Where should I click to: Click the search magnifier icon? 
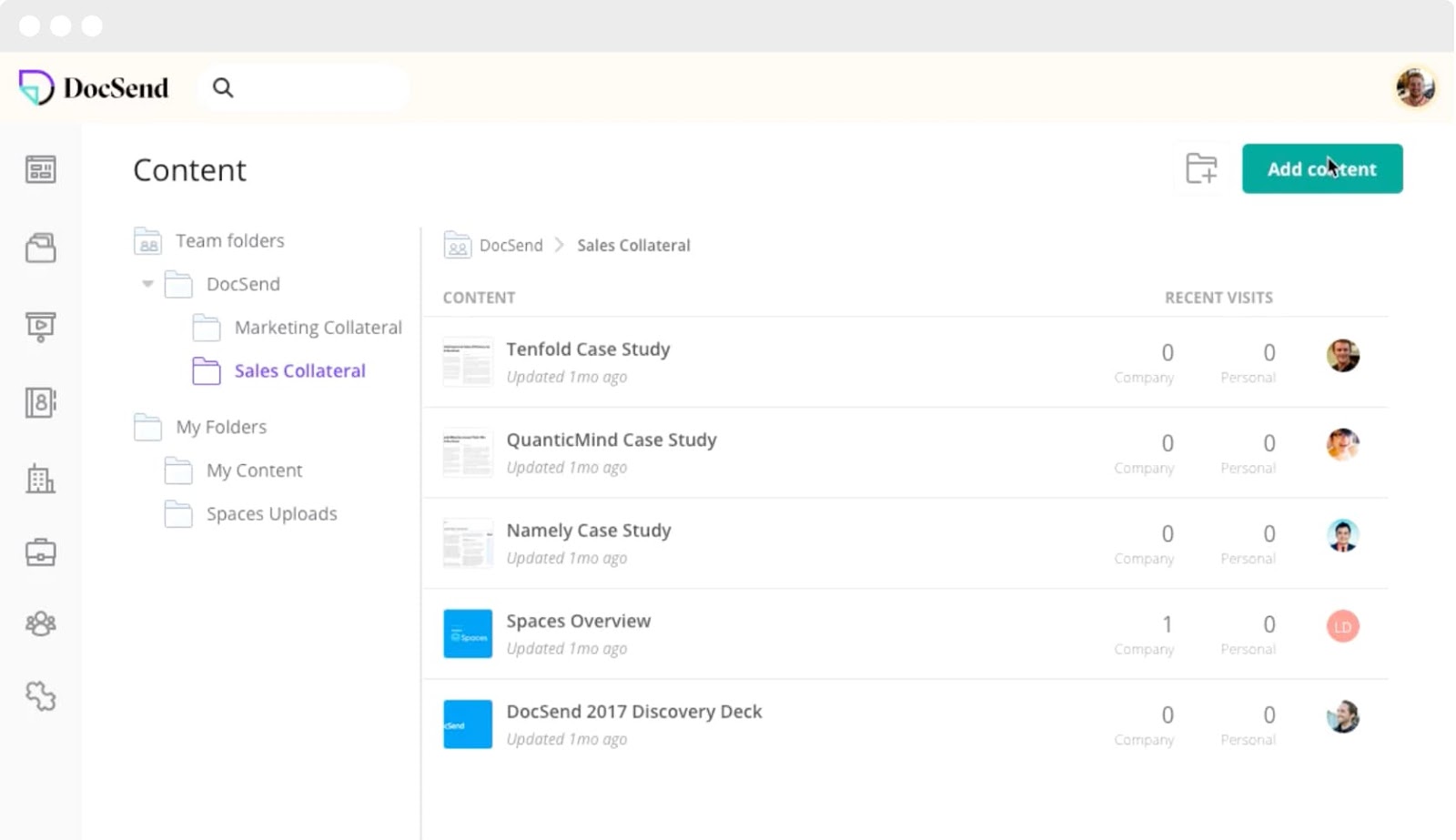pos(223,87)
